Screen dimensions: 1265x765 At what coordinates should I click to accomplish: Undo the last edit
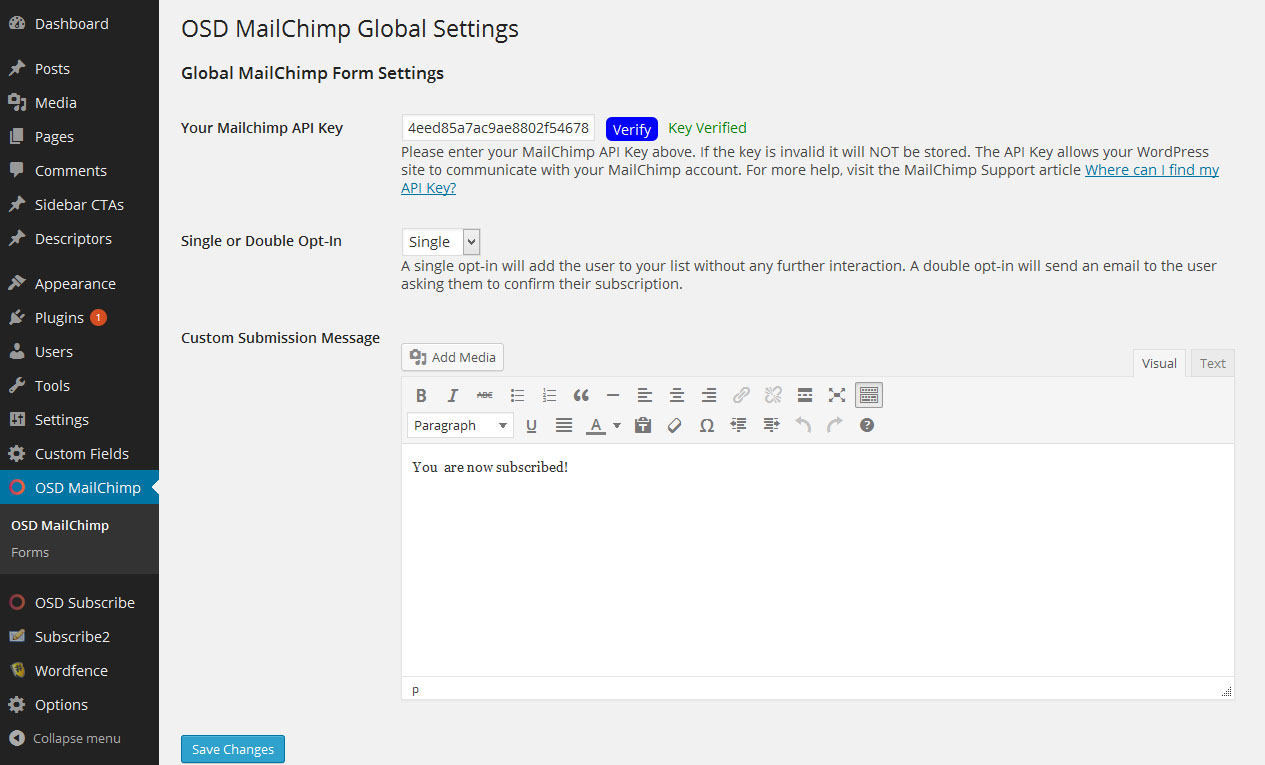pos(803,425)
